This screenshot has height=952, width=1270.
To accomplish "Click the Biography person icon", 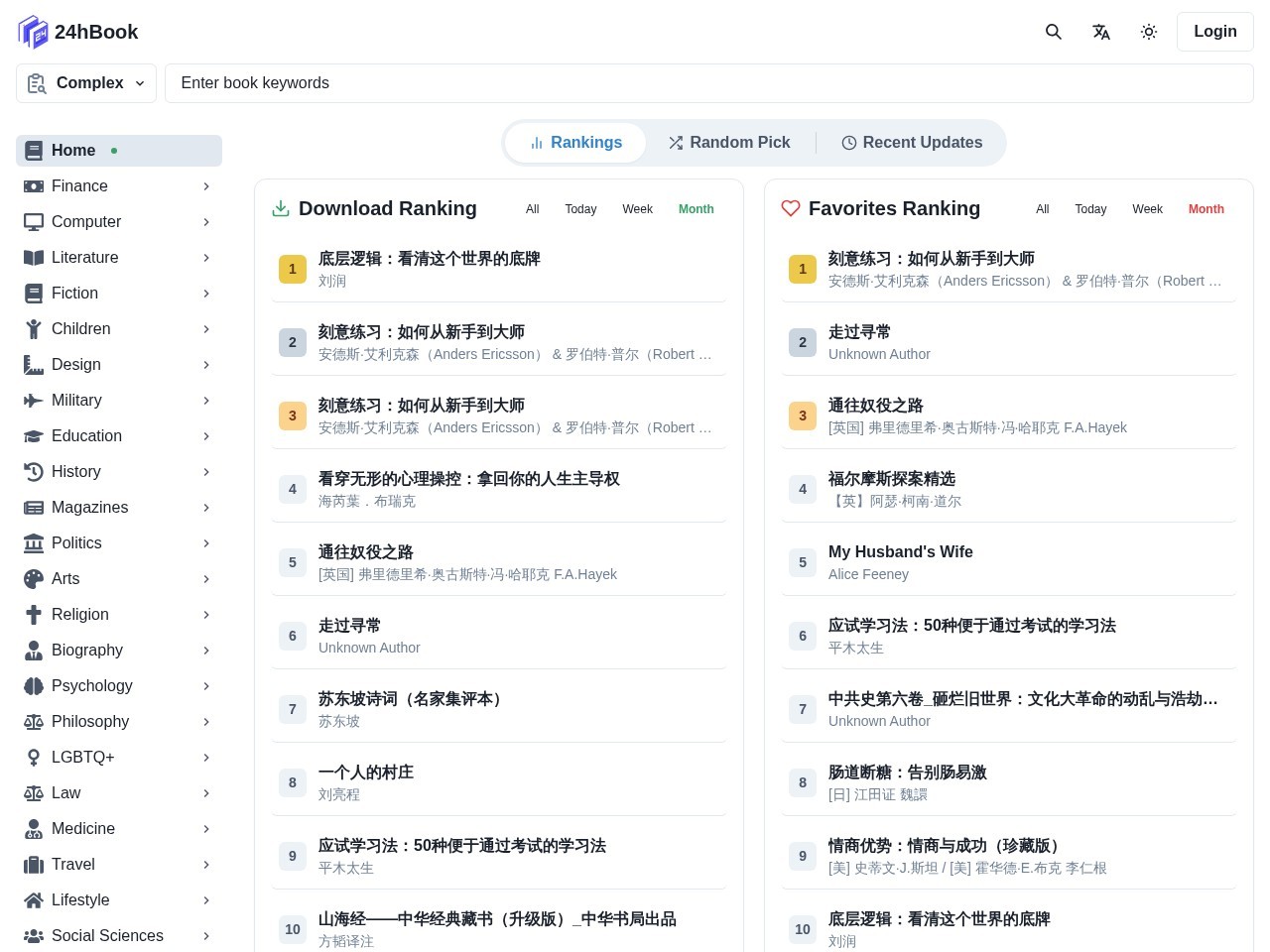I will pyautogui.click(x=34, y=651).
